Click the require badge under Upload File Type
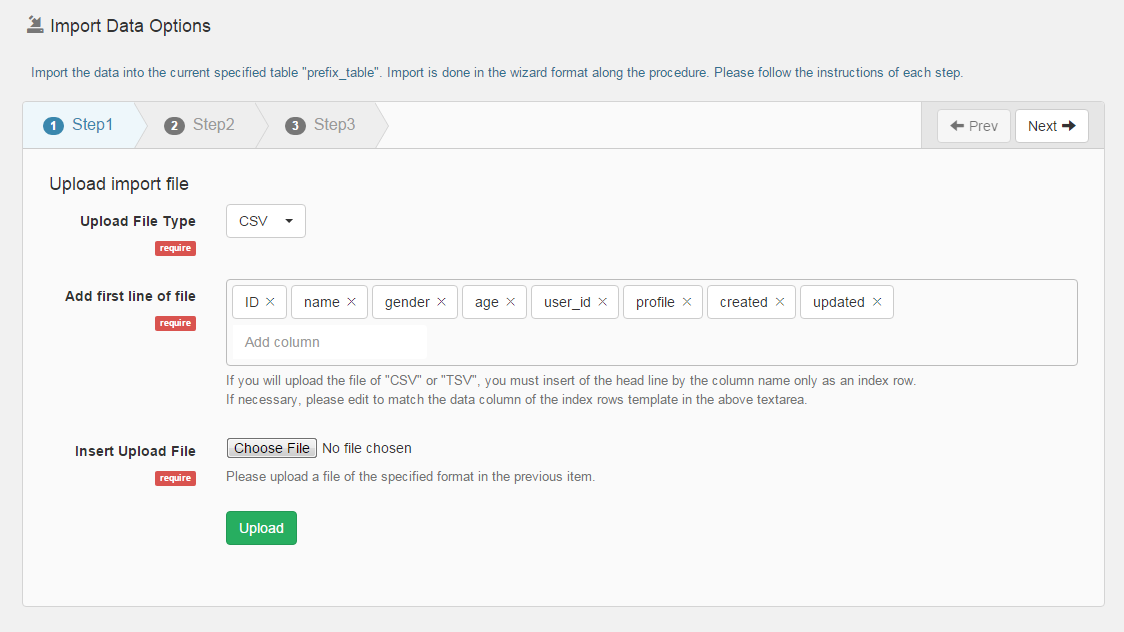1124x632 pixels. [x=175, y=247]
